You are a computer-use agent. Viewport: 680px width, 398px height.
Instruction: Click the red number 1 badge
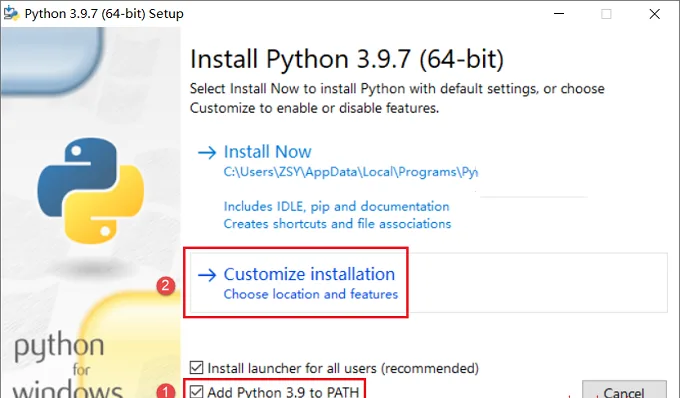click(166, 391)
